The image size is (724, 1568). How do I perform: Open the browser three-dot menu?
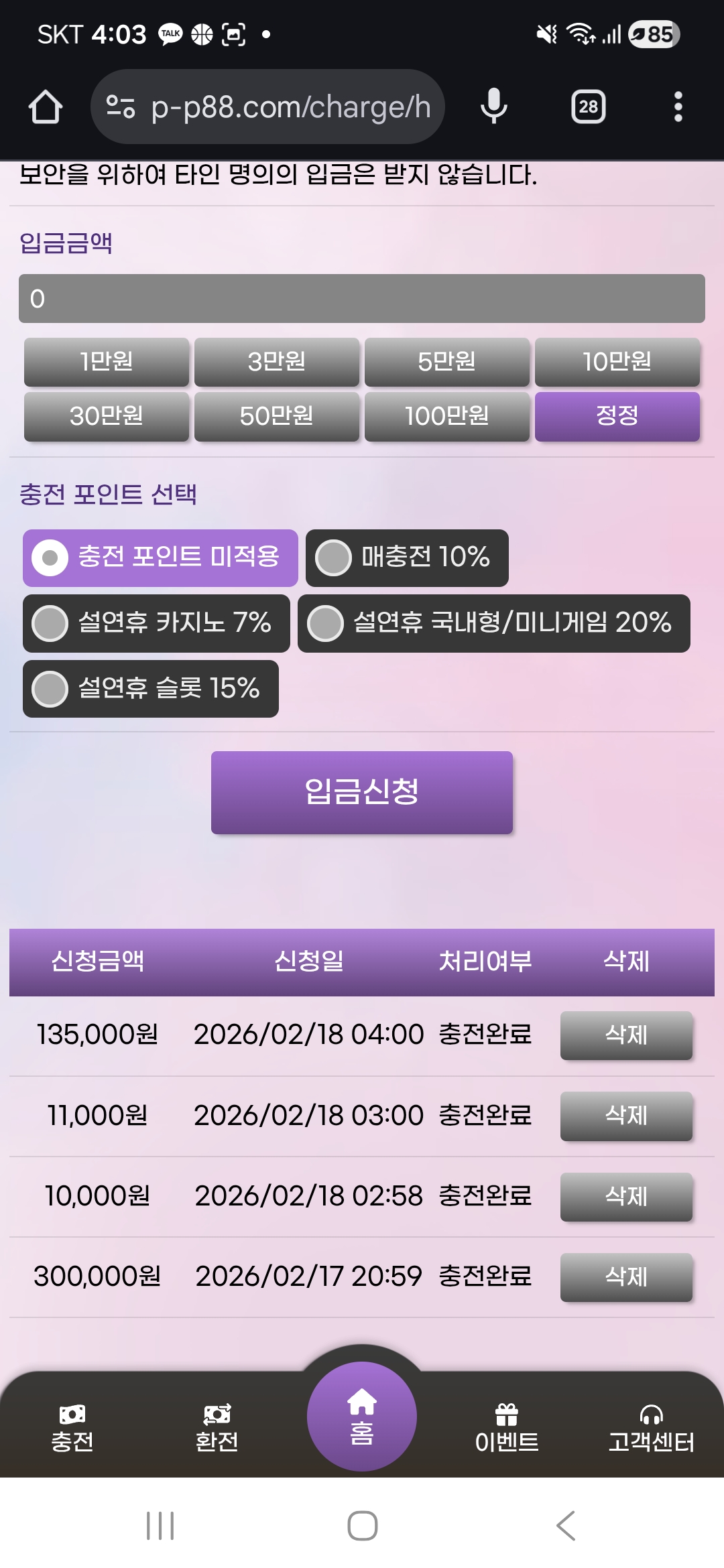click(x=678, y=107)
